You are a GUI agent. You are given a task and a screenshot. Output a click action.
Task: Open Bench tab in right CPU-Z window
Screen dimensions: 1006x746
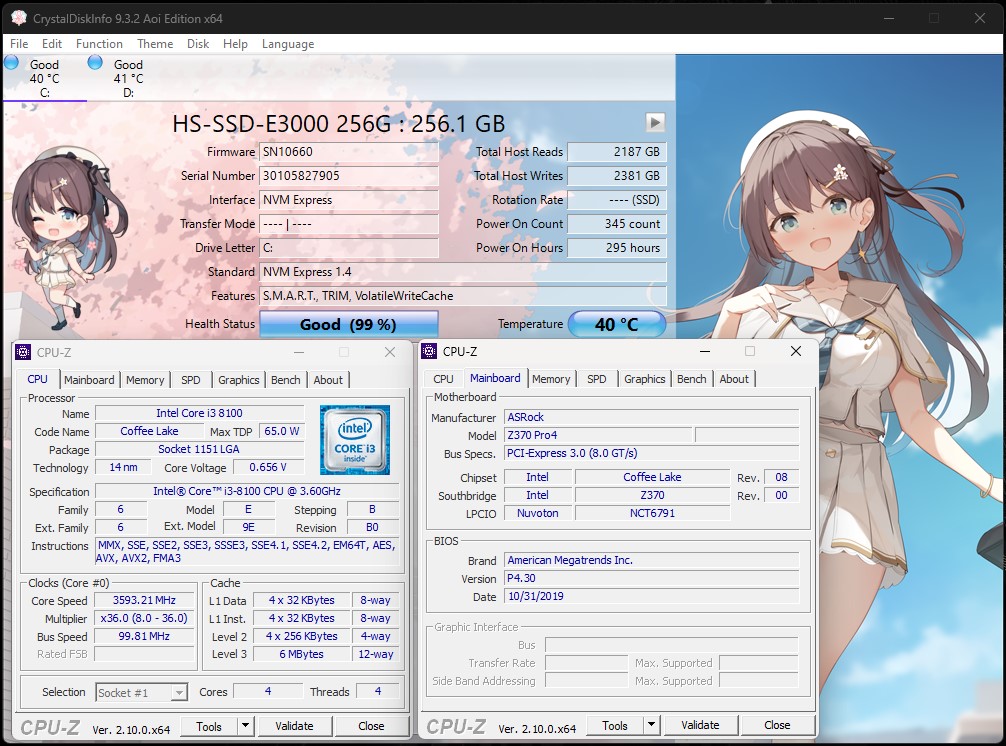(692, 379)
